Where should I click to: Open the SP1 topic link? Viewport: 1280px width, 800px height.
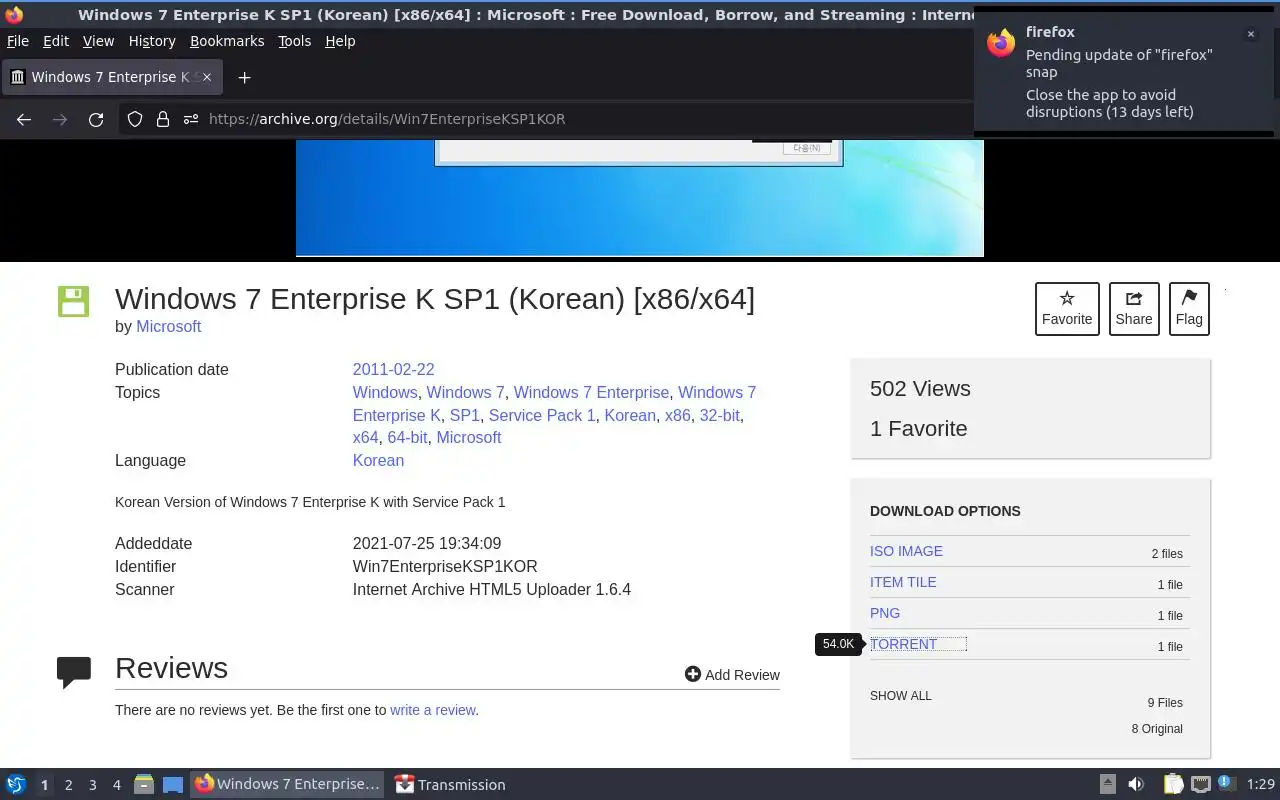click(464, 415)
